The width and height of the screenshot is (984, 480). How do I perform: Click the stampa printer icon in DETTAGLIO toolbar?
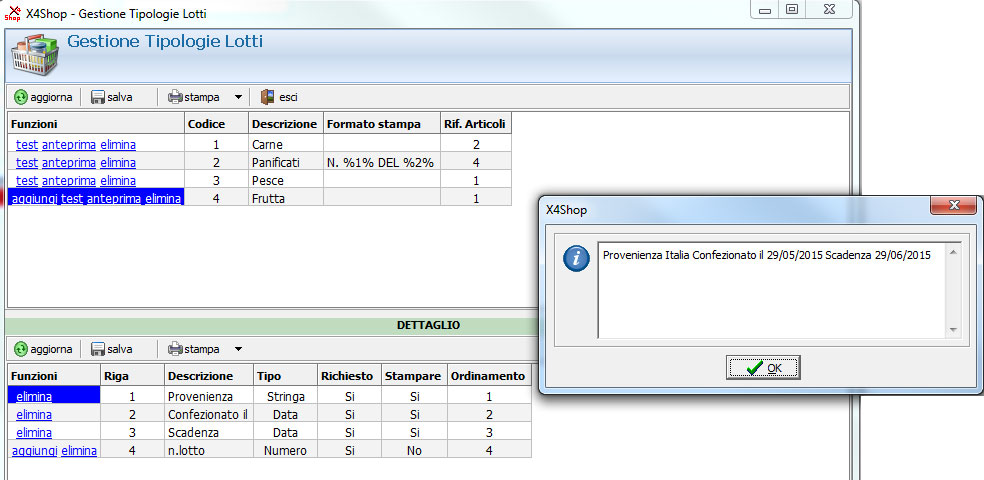[175, 349]
